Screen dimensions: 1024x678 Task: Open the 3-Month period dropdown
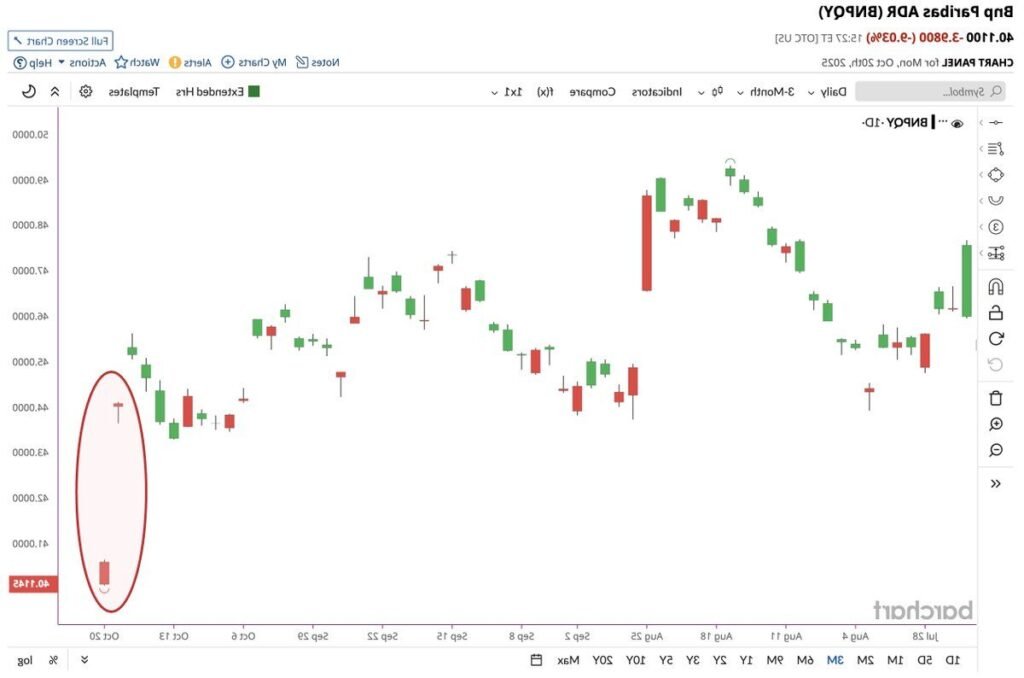pyautogui.click(x=766, y=92)
